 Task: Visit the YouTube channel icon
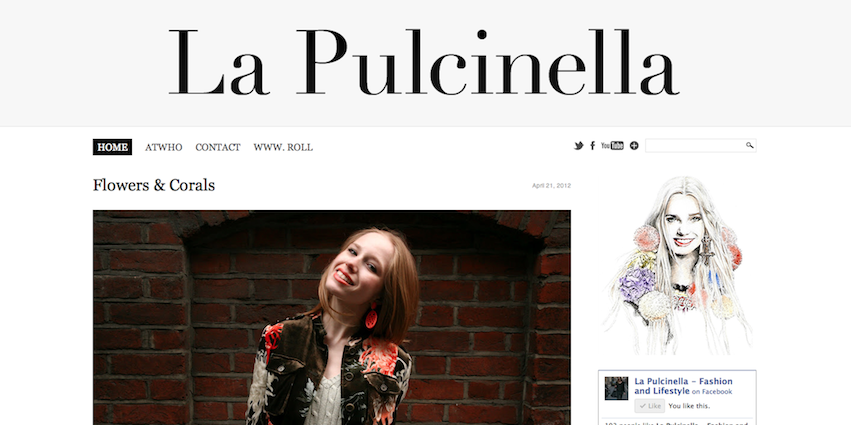tap(612, 145)
